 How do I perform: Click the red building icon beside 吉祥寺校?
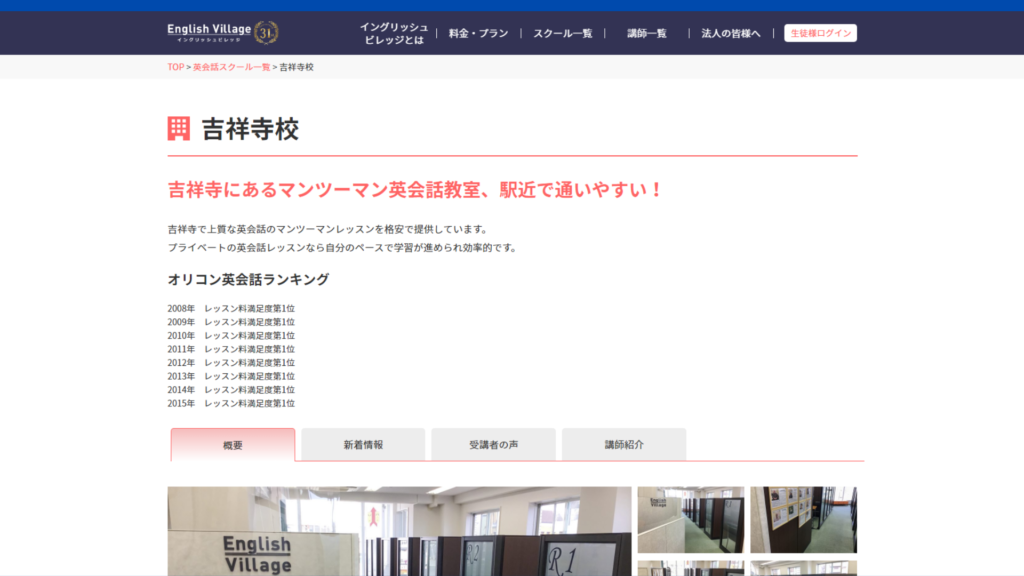(x=178, y=129)
